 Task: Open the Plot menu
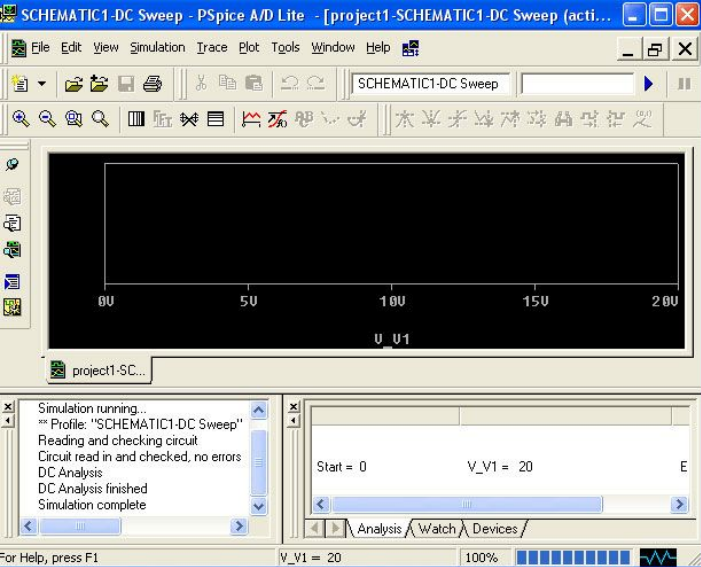click(249, 47)
